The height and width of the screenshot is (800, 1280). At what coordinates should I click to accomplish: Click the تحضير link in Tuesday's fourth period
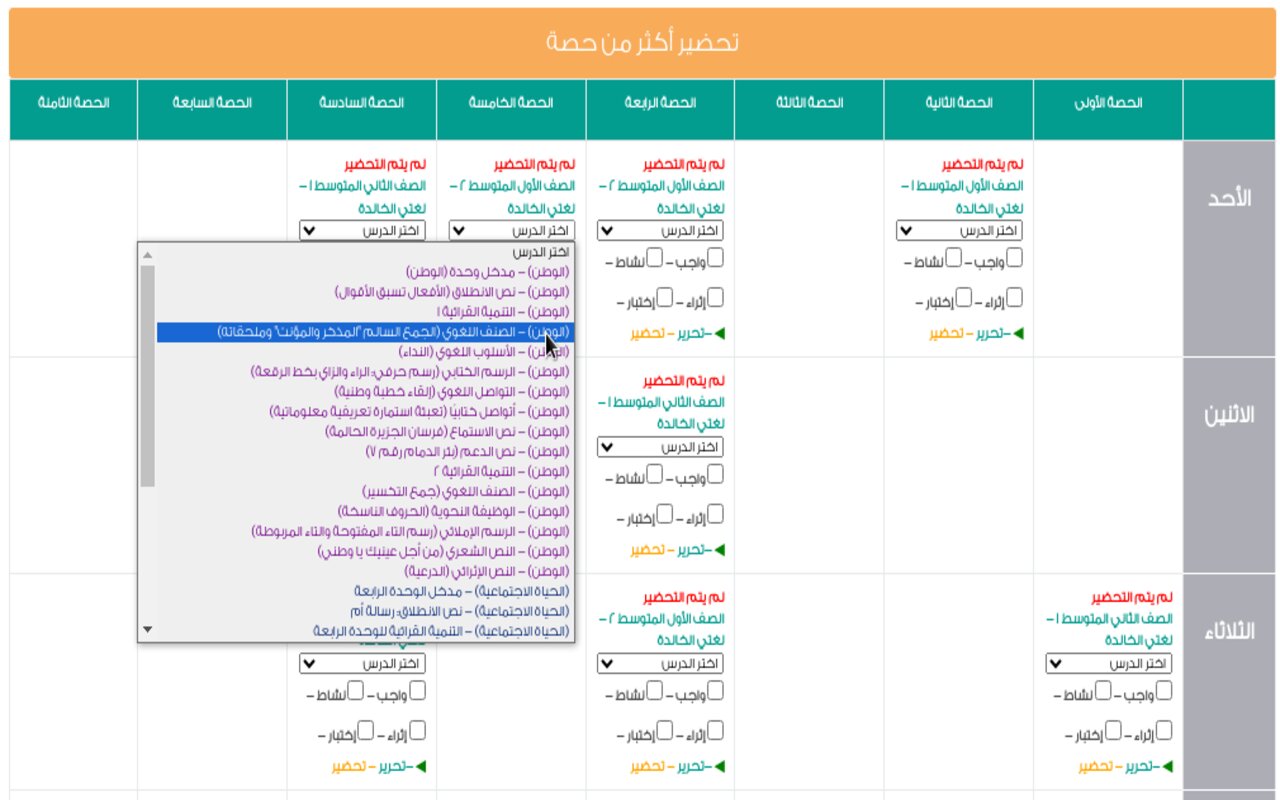click(x=648, y=766)
